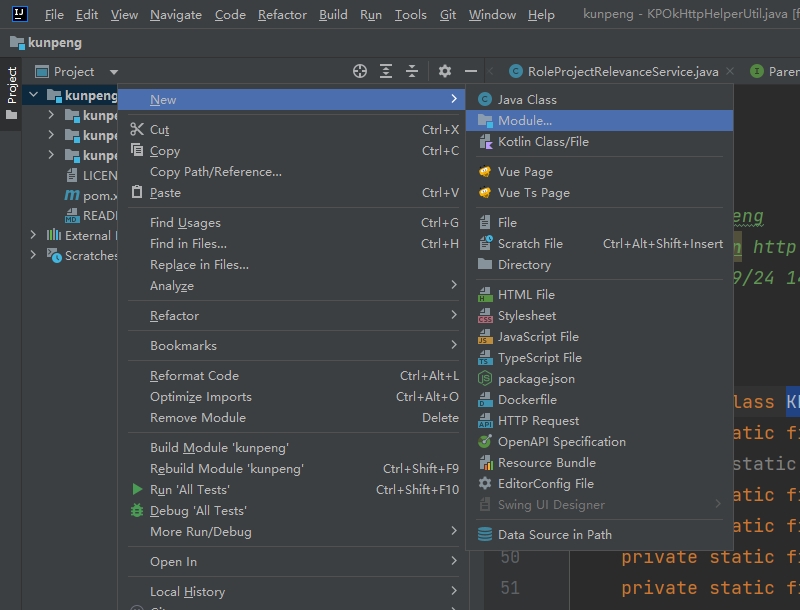This screenshot has width=800, height=610.
Task: Hide the Project panel with minimize icon
Action: 471,71
